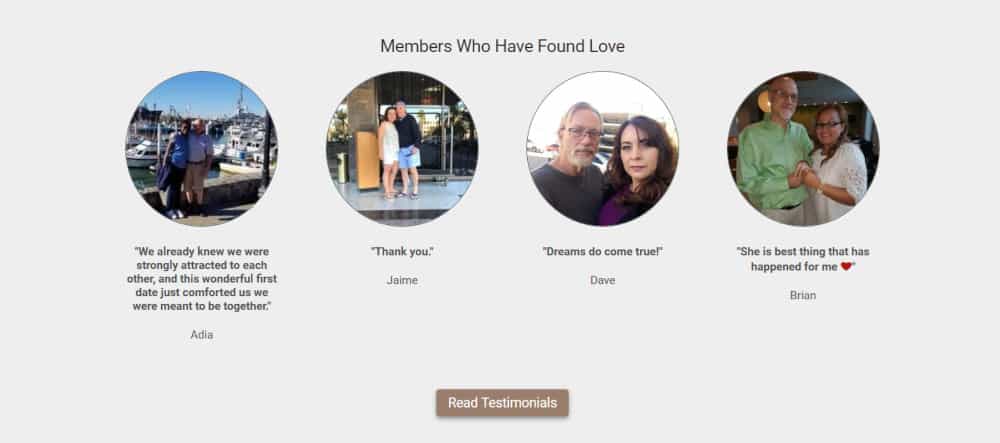Click the "Dreams do come true!" quote

[602, 251]
